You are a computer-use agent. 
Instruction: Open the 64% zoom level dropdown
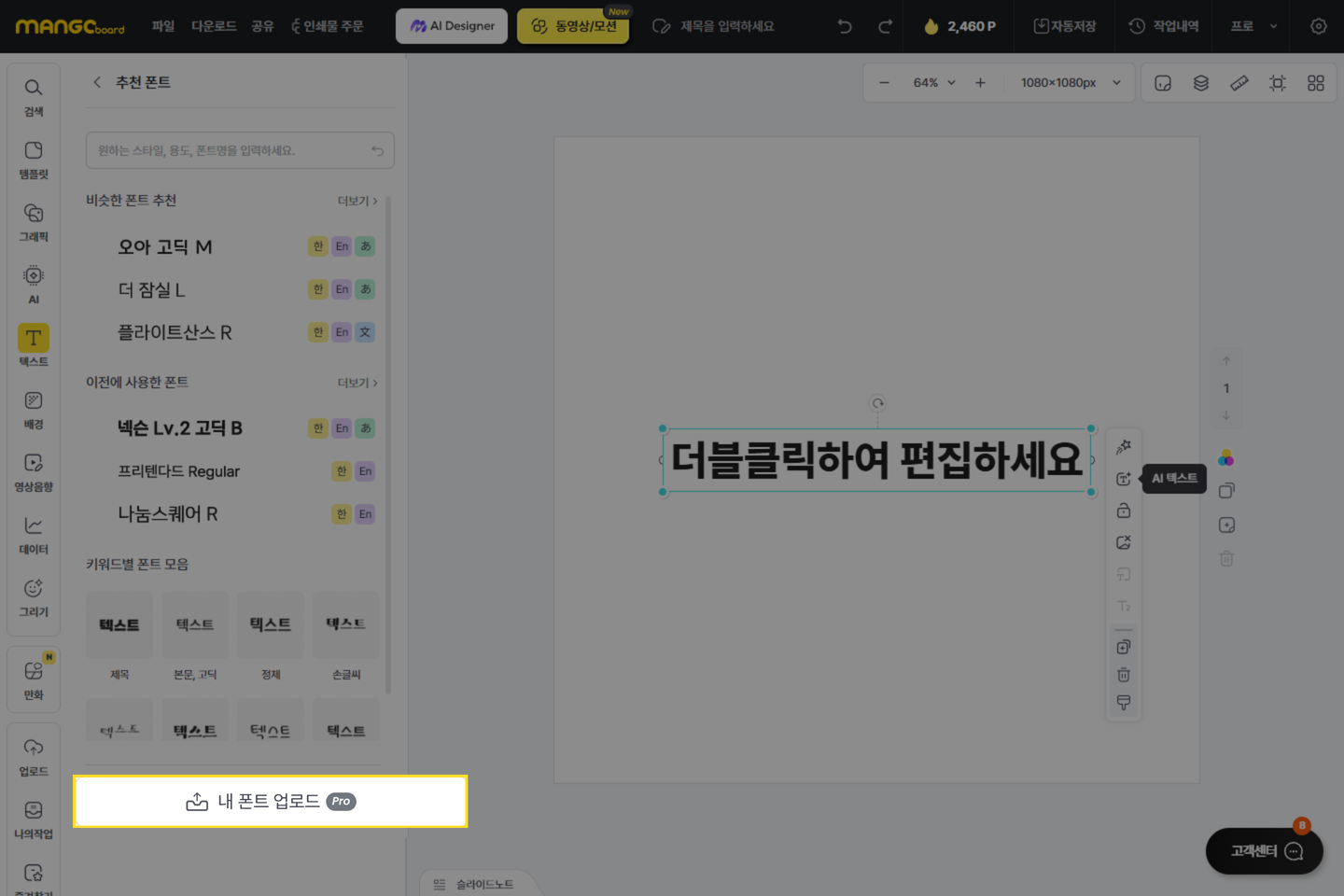934,83
